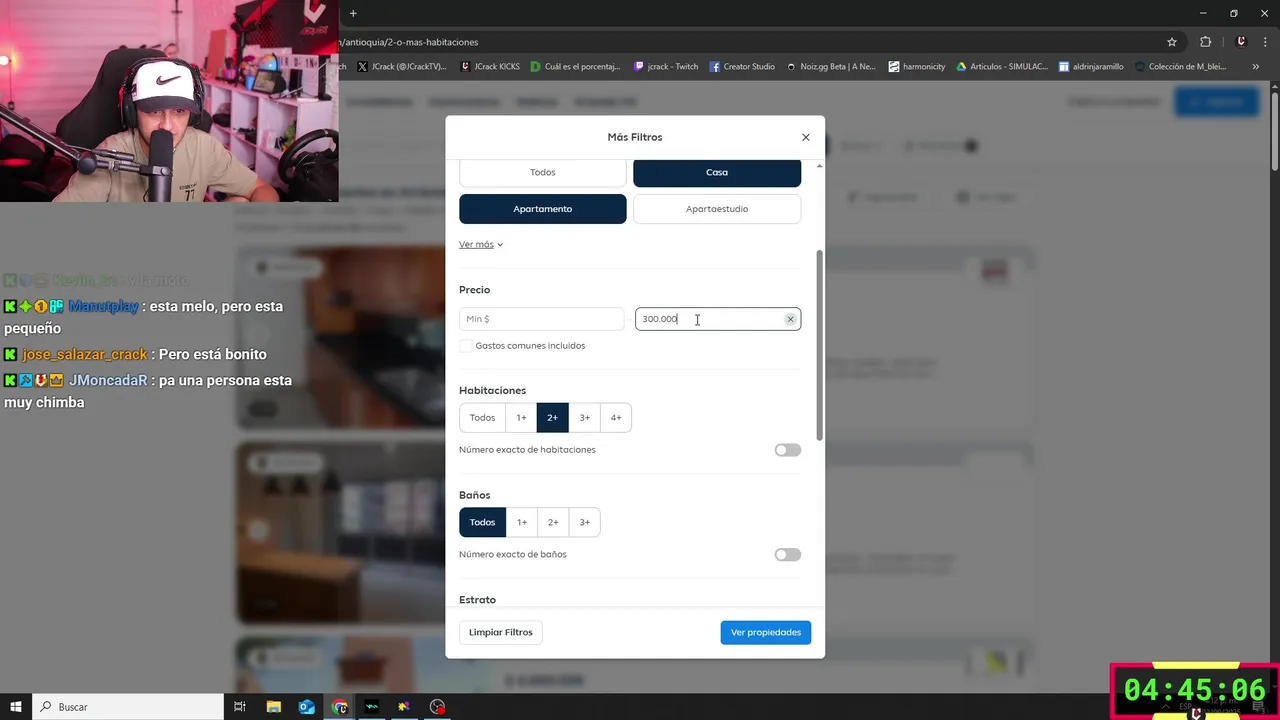Open the browser extensions puzzle icon

pyautogui.click(x=1205, y=42)
